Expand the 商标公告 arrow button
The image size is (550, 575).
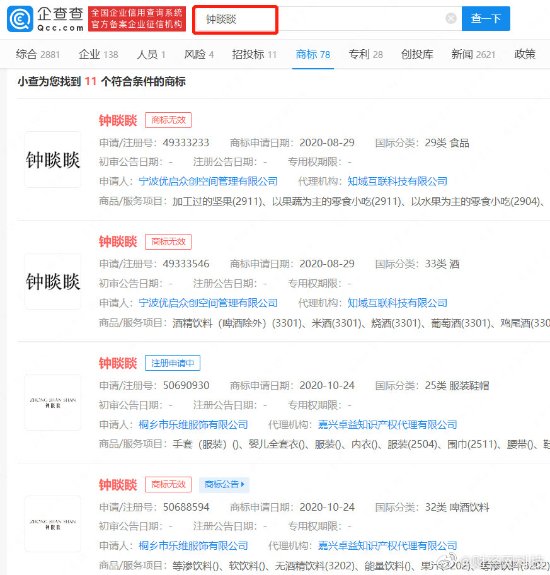(x=224, y=484)
